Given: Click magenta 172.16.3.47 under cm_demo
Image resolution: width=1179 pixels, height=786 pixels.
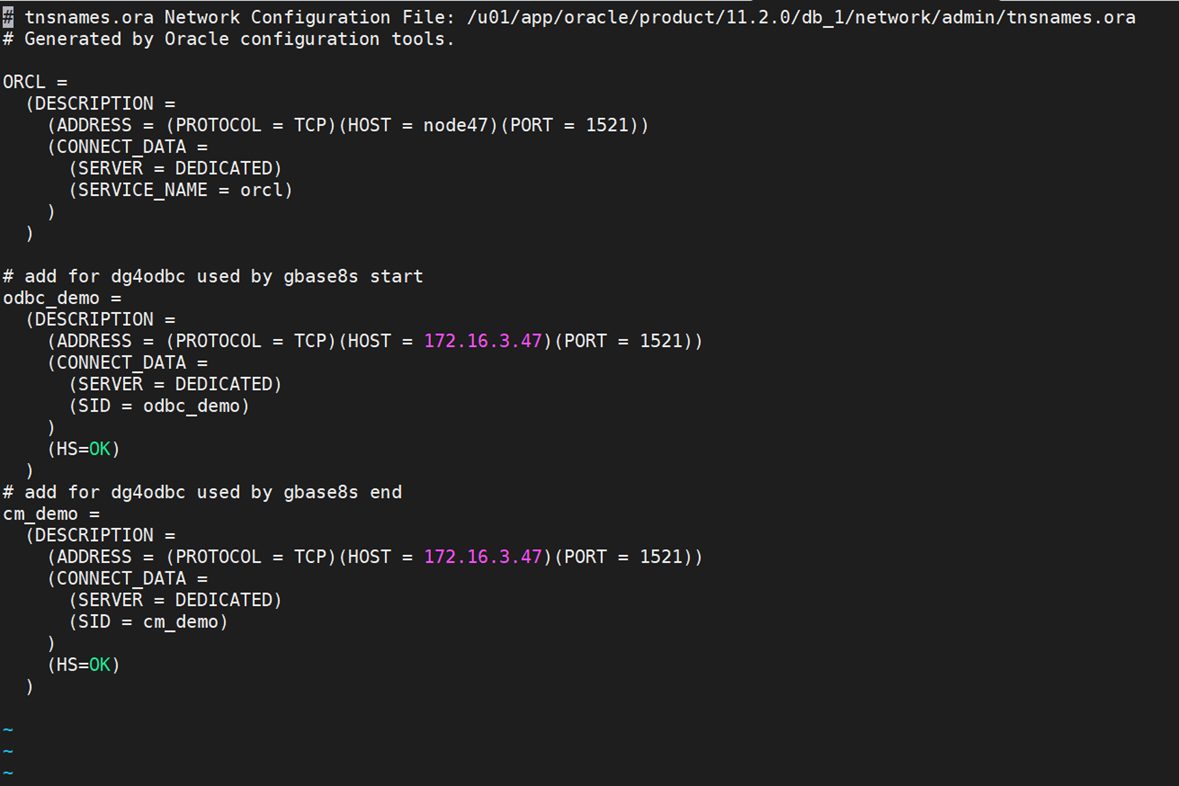Looking at the screenshot, I should [483, 557].
